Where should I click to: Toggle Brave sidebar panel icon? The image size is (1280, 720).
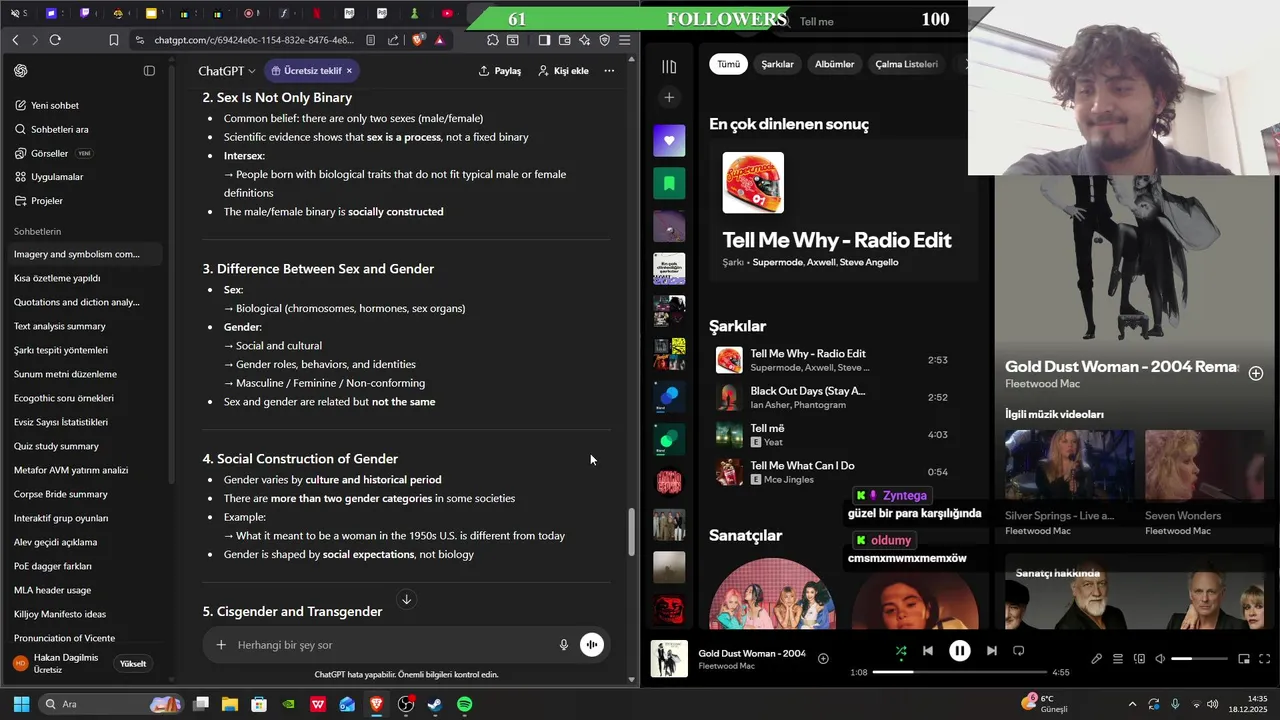[x=544, y=40]
